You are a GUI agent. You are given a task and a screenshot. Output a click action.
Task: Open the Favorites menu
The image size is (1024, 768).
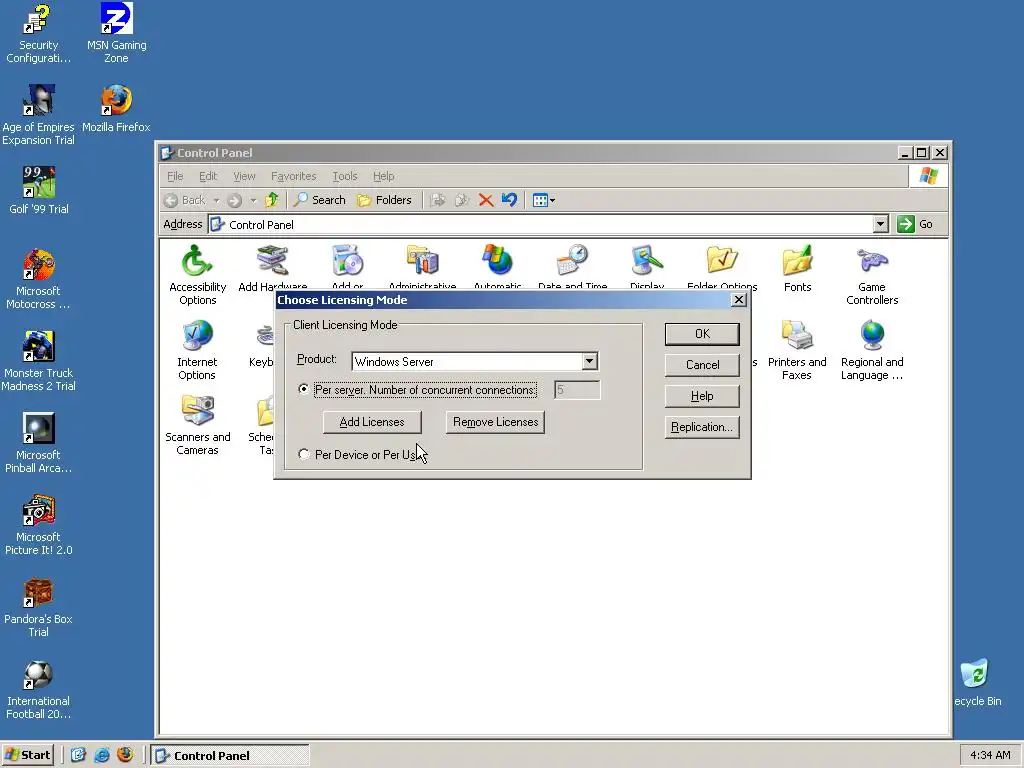click(293, 176)
